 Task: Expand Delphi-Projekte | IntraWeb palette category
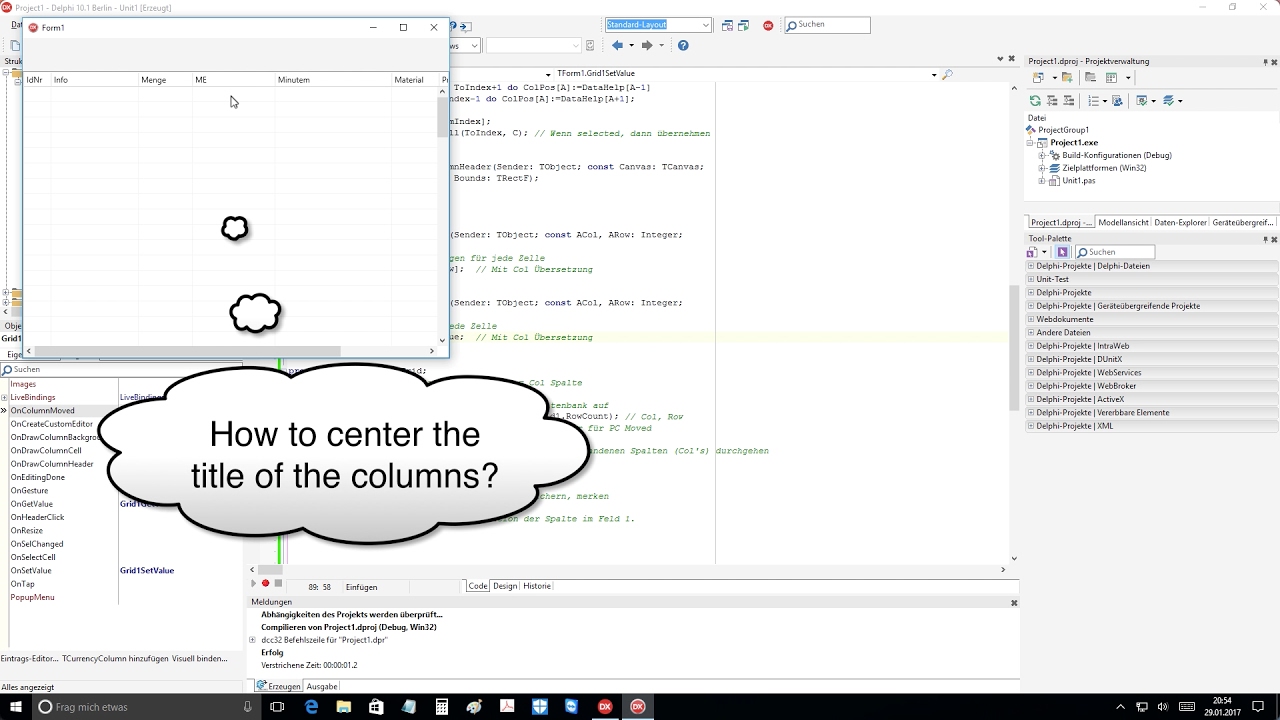tap(1031, 346)
